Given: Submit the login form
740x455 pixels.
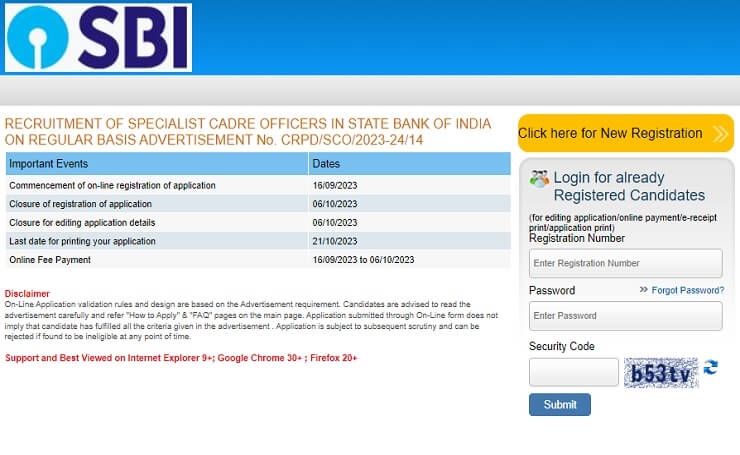Looking at the screenshot, I should pyautogui.click(x=560, y=404).
